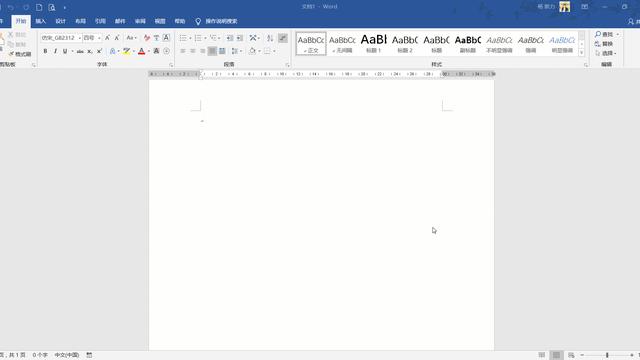Click the enclosed character icon

[x=166, y=51]
